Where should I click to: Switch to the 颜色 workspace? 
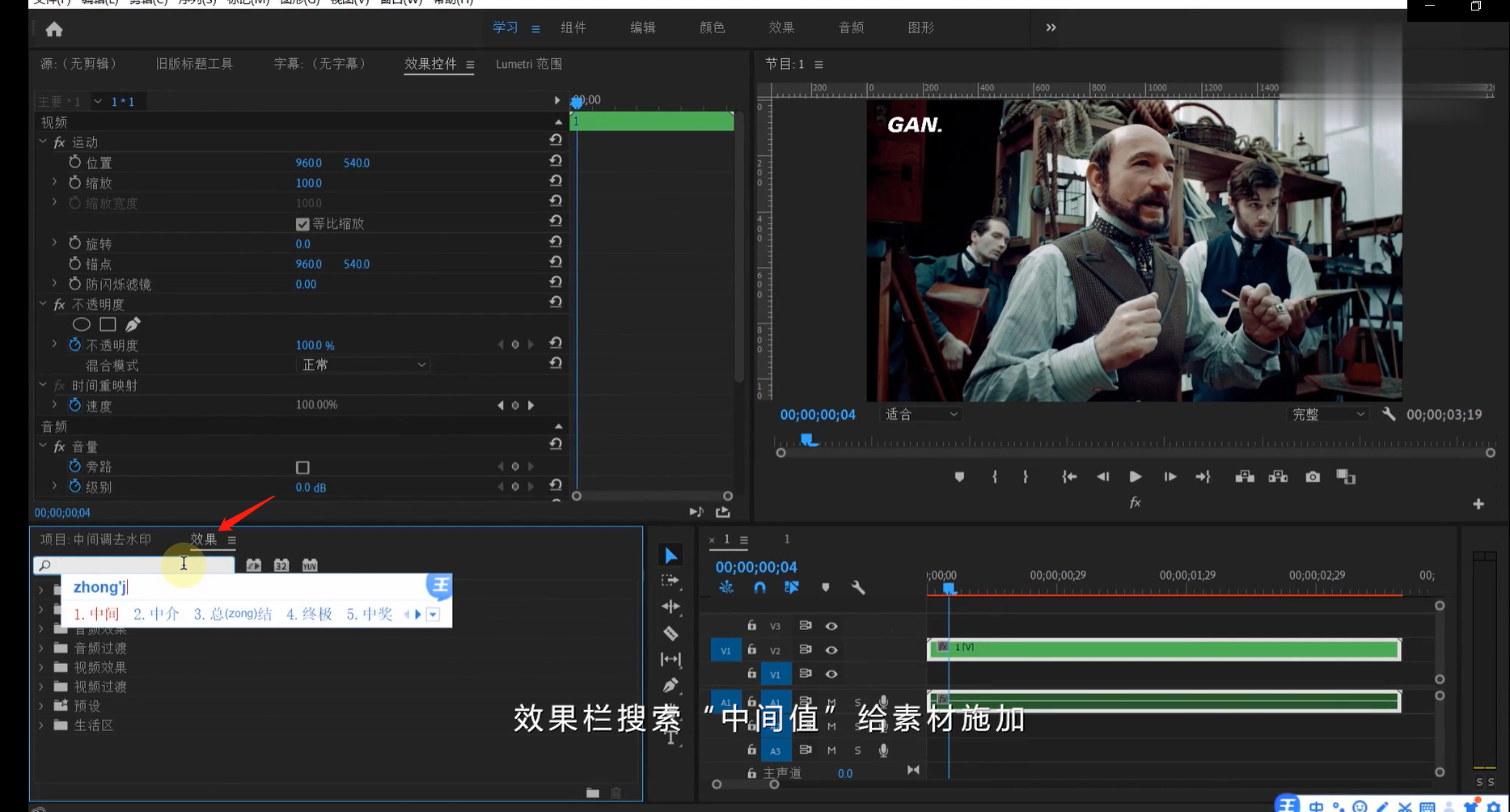point(712,27)
